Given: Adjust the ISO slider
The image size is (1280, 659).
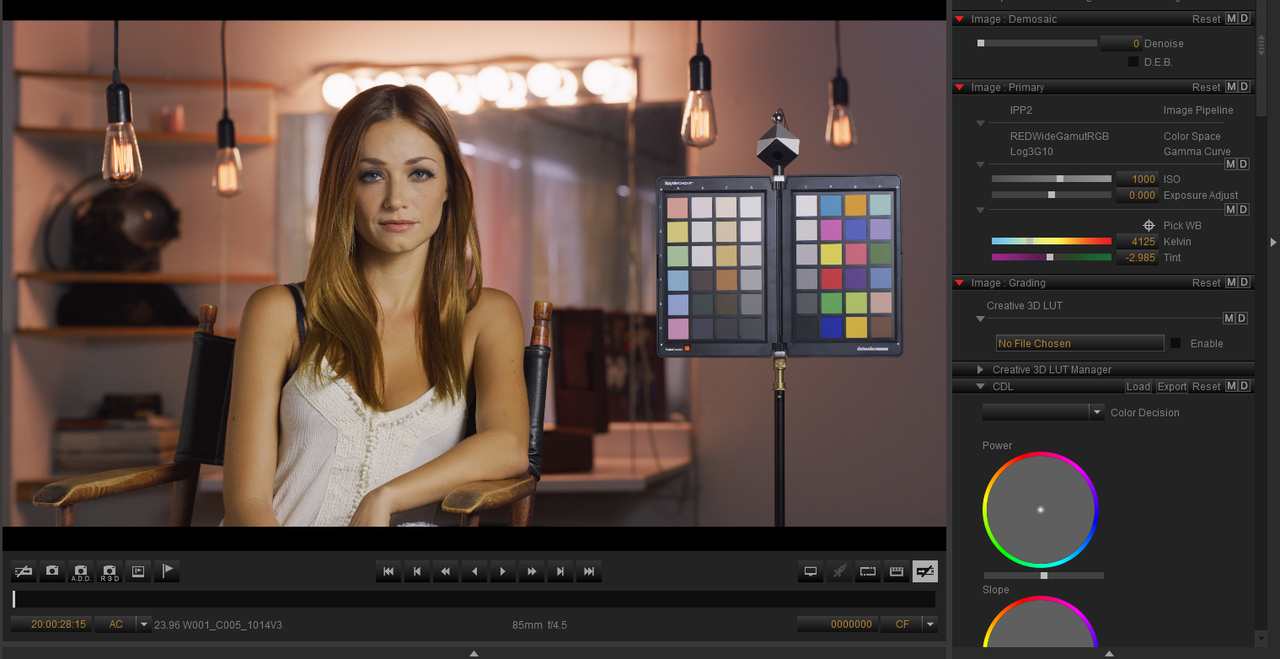Looking at the screenshot, I should (1051, 179).
